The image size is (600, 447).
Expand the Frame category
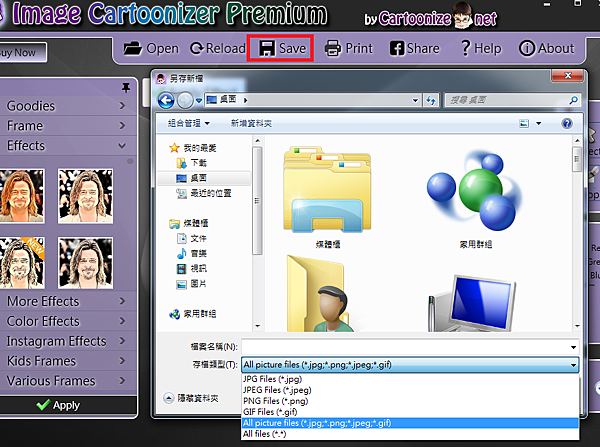pyautogui.click(x=68, y=126)
